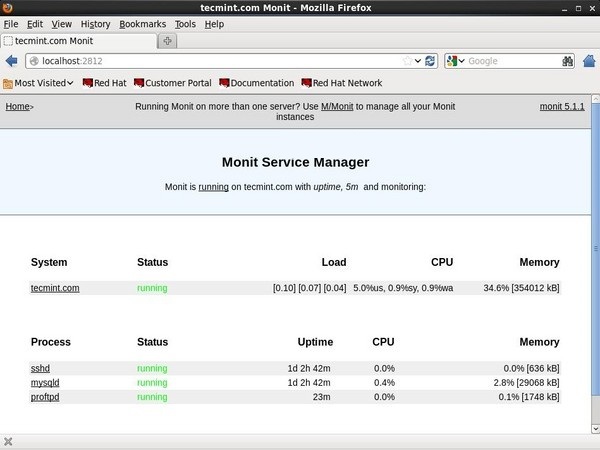600x450 pixels.
Task: Select the tecmint.com Monit tab
Action: (78, 41)
